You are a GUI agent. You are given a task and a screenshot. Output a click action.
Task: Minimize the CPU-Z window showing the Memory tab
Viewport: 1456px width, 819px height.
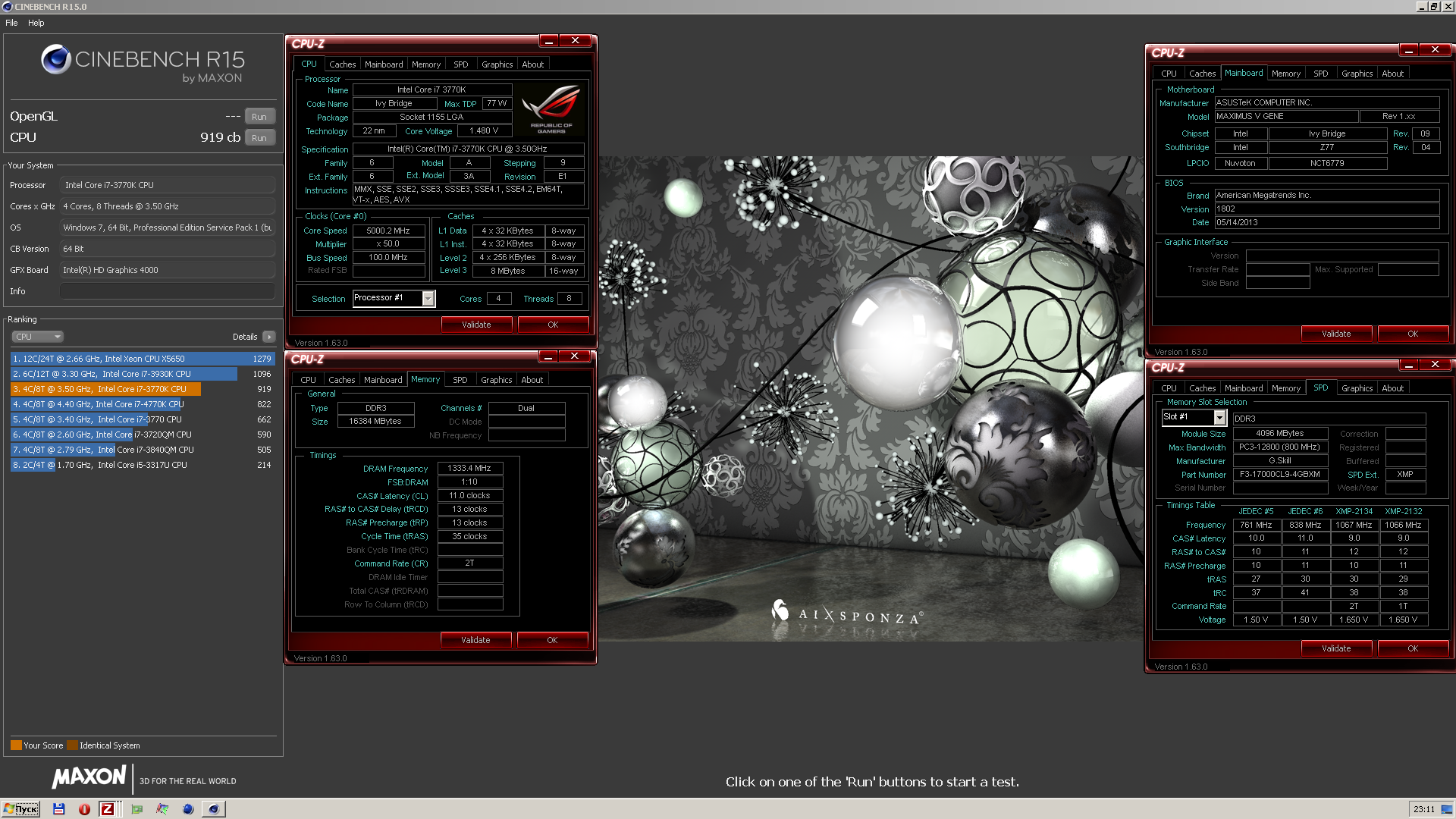(x=548, y=356)
